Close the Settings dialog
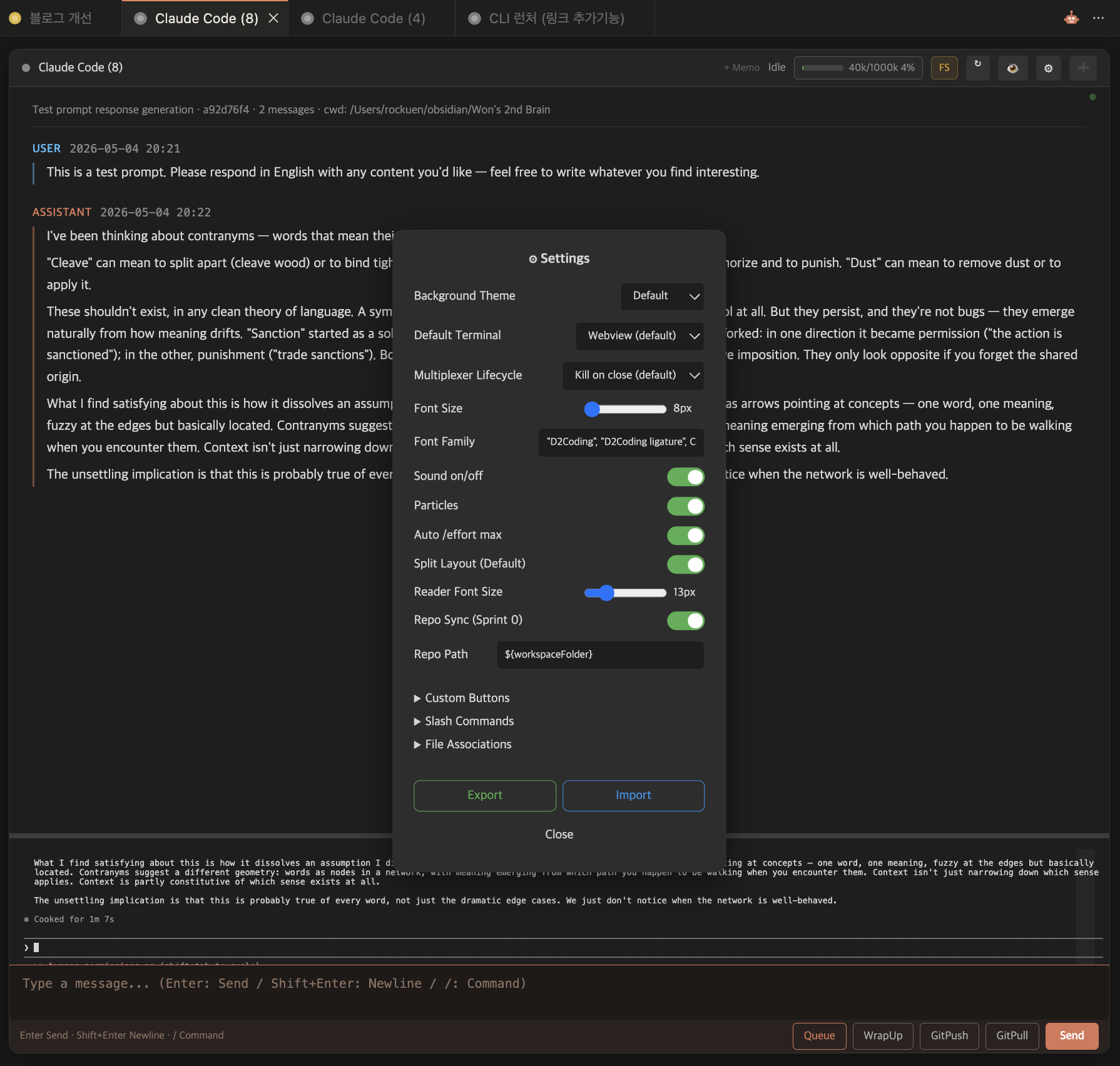 pyautogui.click(x=559, y=835)
